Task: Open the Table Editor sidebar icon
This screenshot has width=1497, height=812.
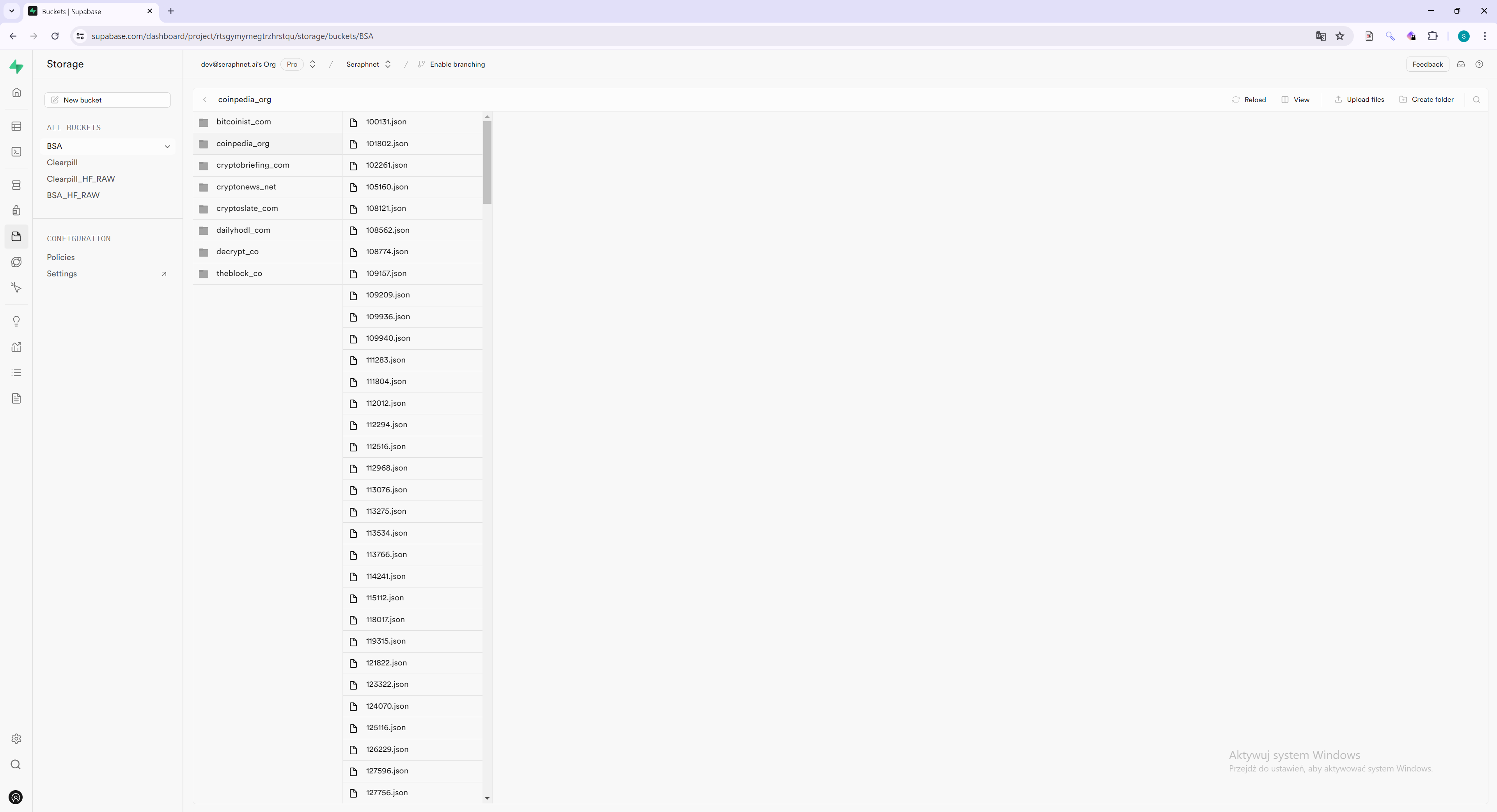Action: tap(16, 126)
